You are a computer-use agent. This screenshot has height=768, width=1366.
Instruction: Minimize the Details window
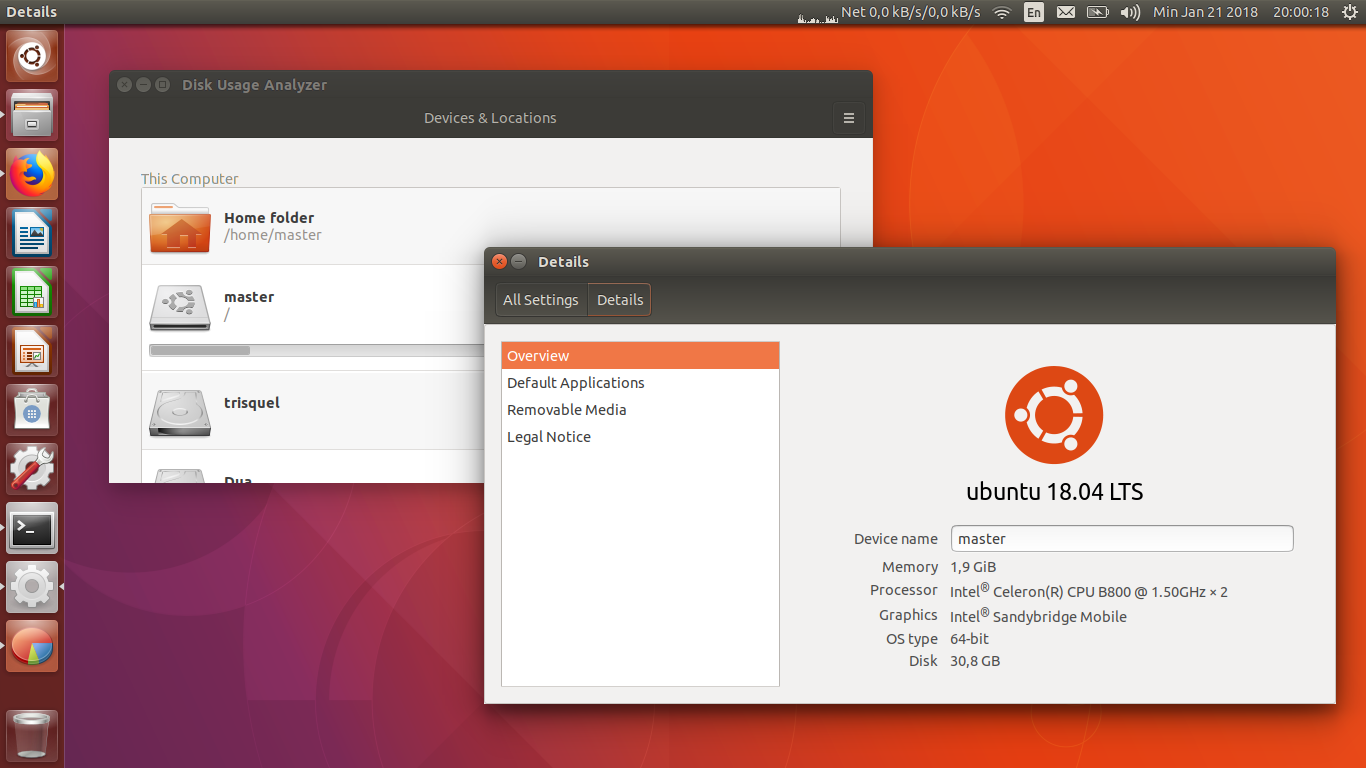(x=518, y=262)
